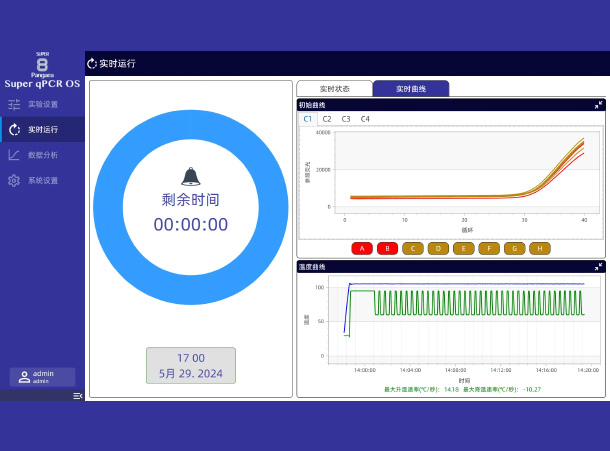Select the C2 channel tab
The image size is (610, 451).
[327, 119]
